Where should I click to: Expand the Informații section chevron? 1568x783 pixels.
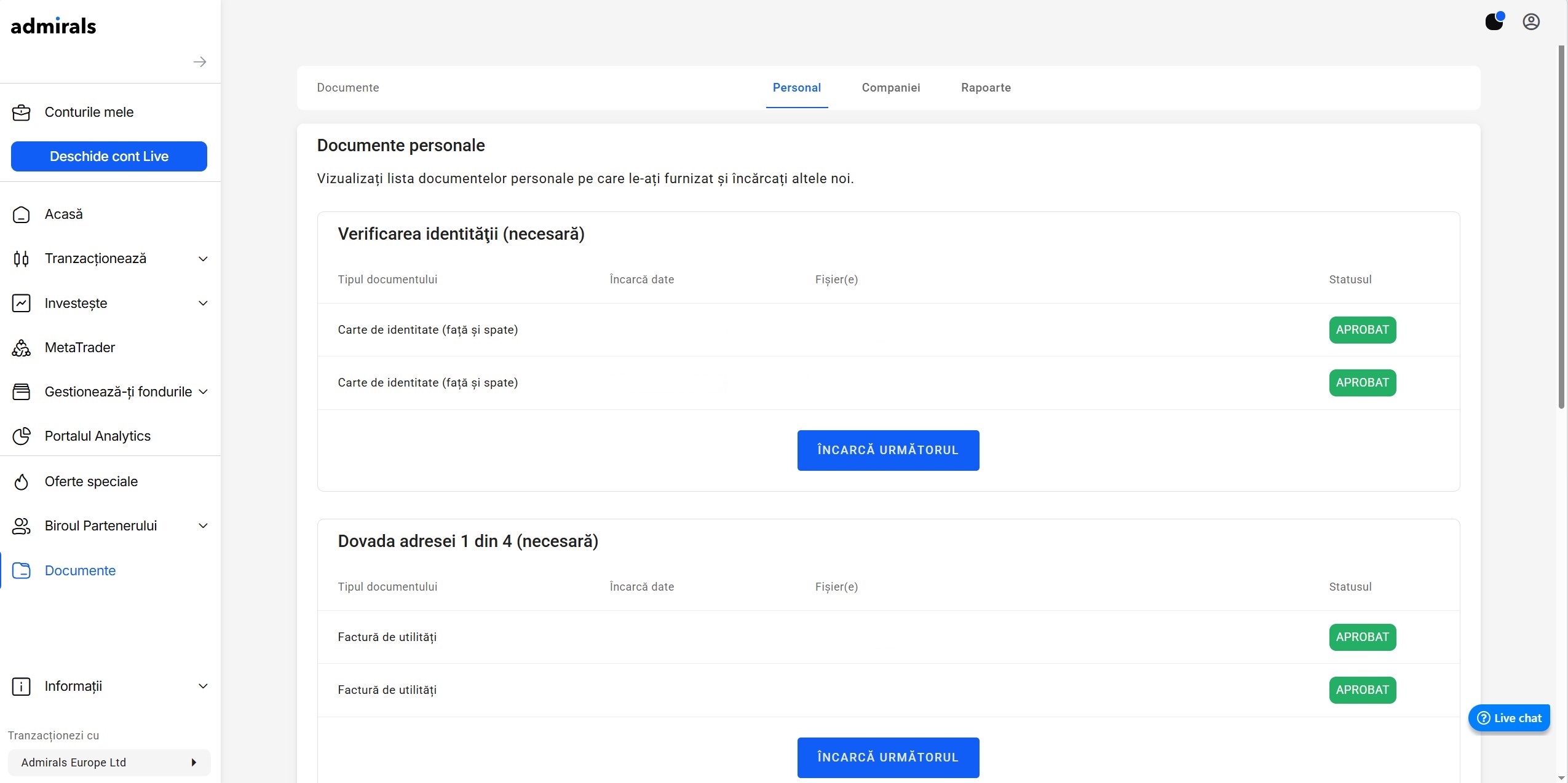[x=203, y=686]
